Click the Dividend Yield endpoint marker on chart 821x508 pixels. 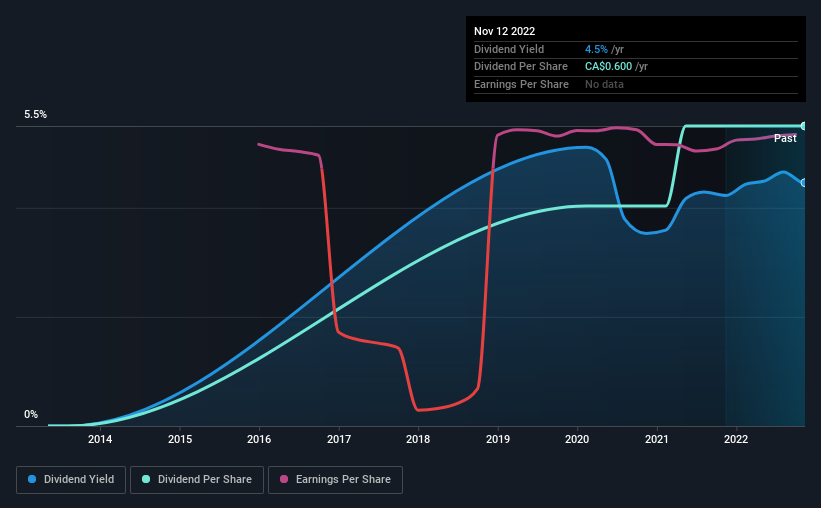click(804, 183)
